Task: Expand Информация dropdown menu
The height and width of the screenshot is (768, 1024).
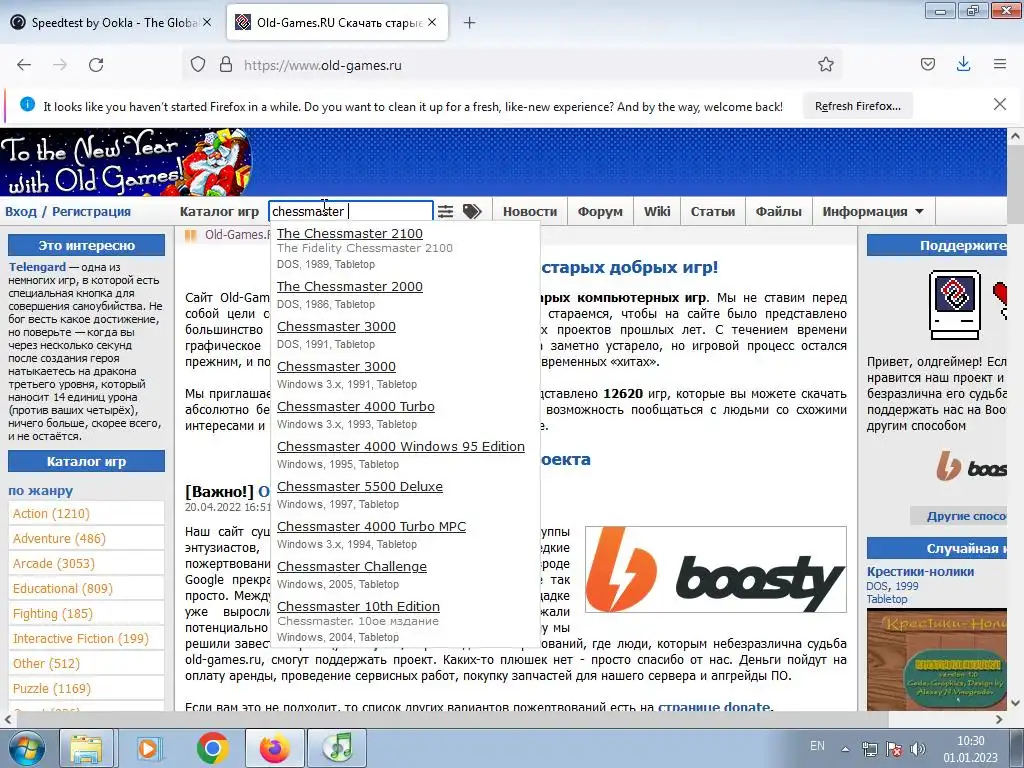Action: pos(873,212)
